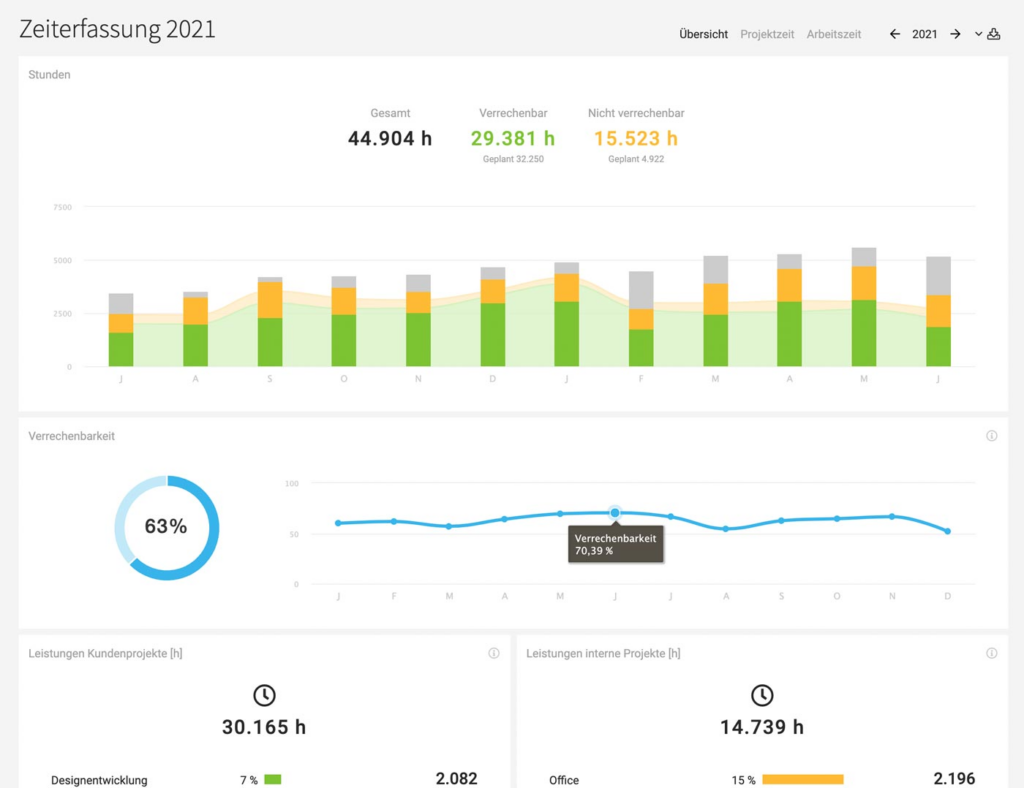Open Leistungen Kundenprojekte info icon
Image resolution: width=1024 pixels, height=788 pixels.
pos(494,653)
